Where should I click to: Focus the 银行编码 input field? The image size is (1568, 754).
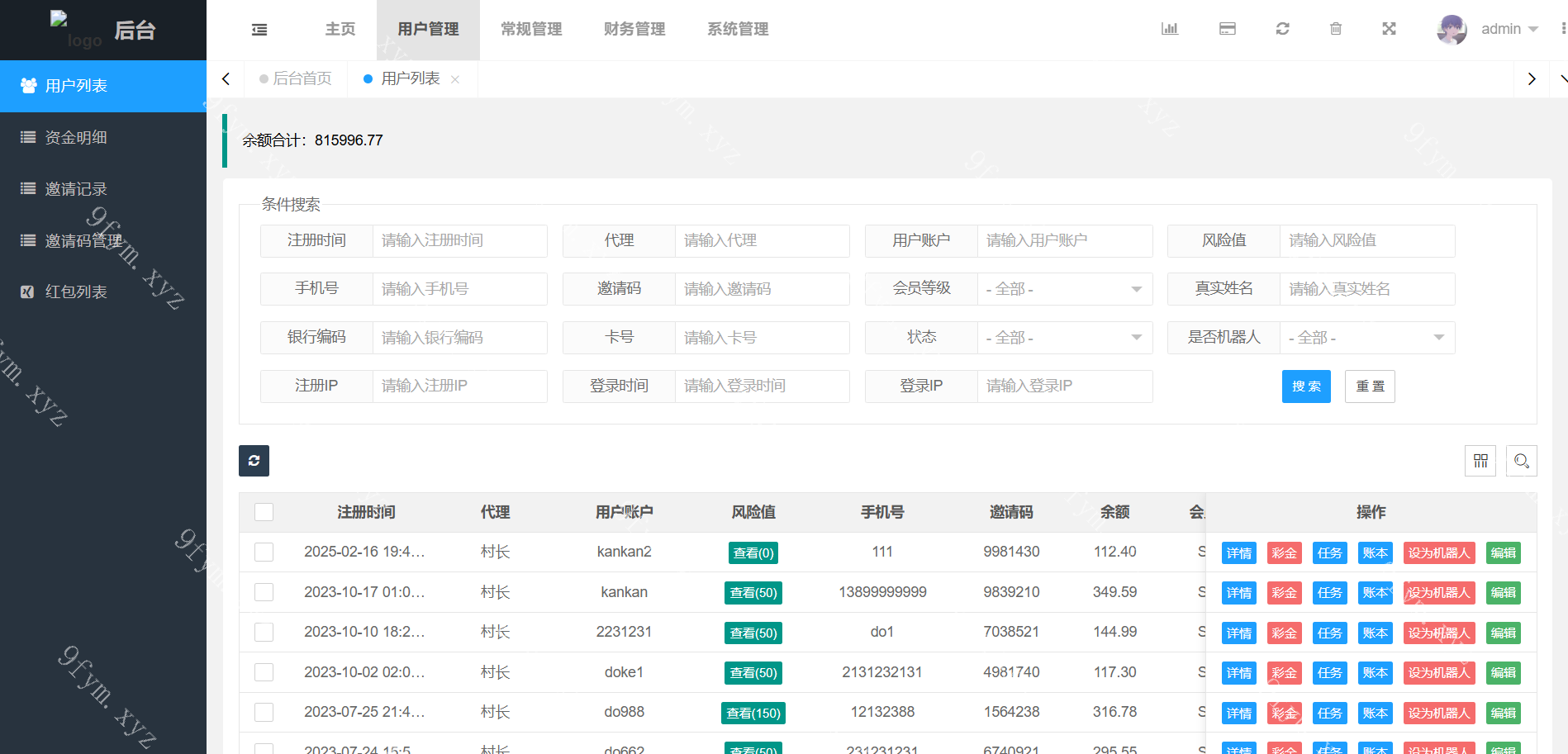tap(460, 338)
